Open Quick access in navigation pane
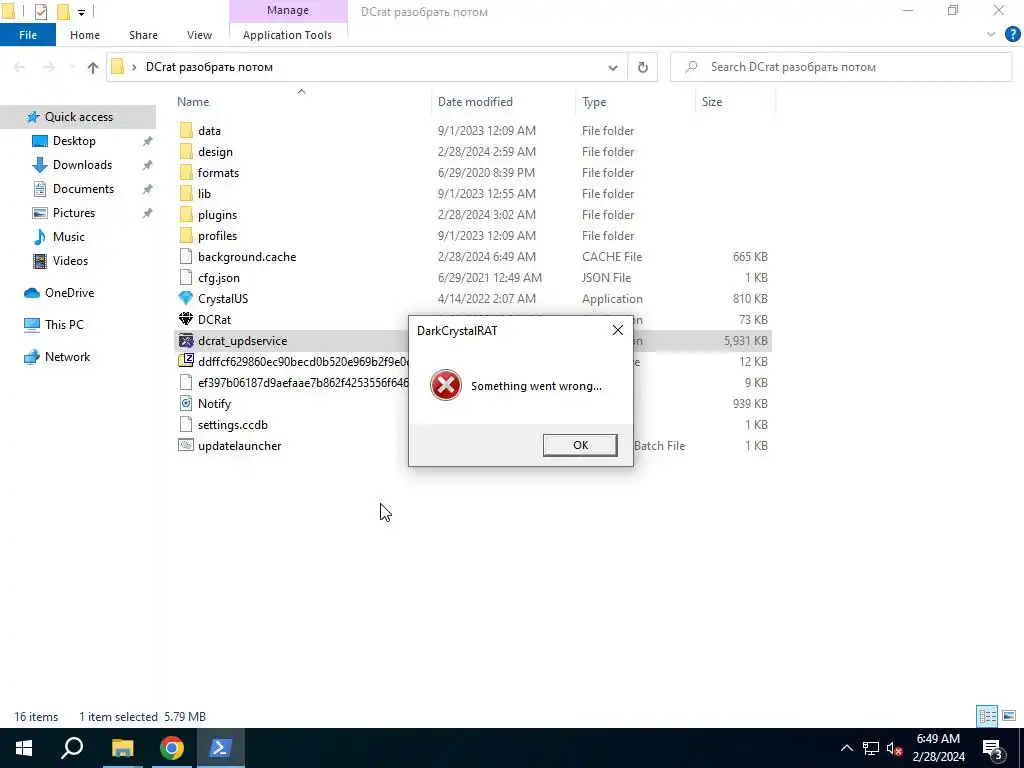 (78, 117)
